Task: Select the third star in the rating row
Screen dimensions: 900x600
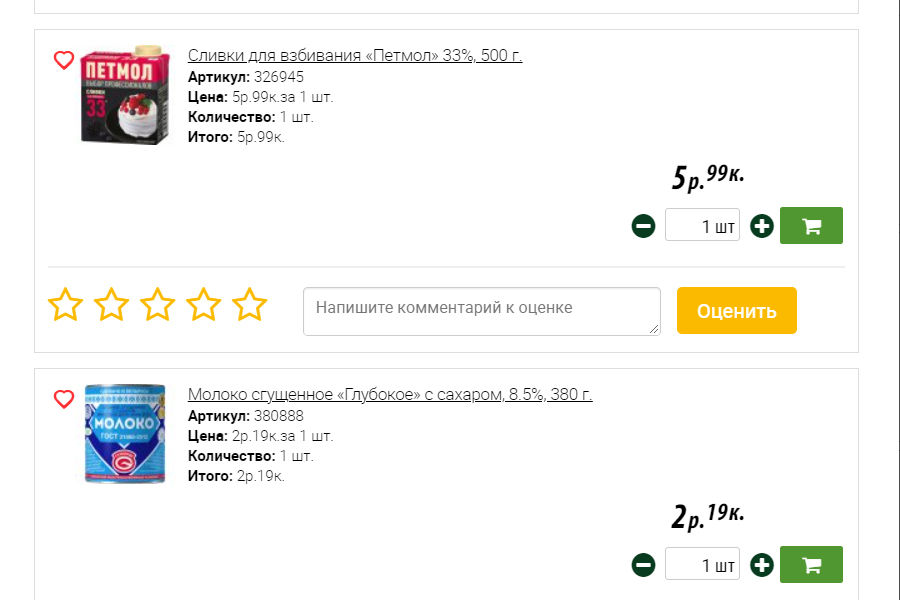Action: [x=155, y=306]
